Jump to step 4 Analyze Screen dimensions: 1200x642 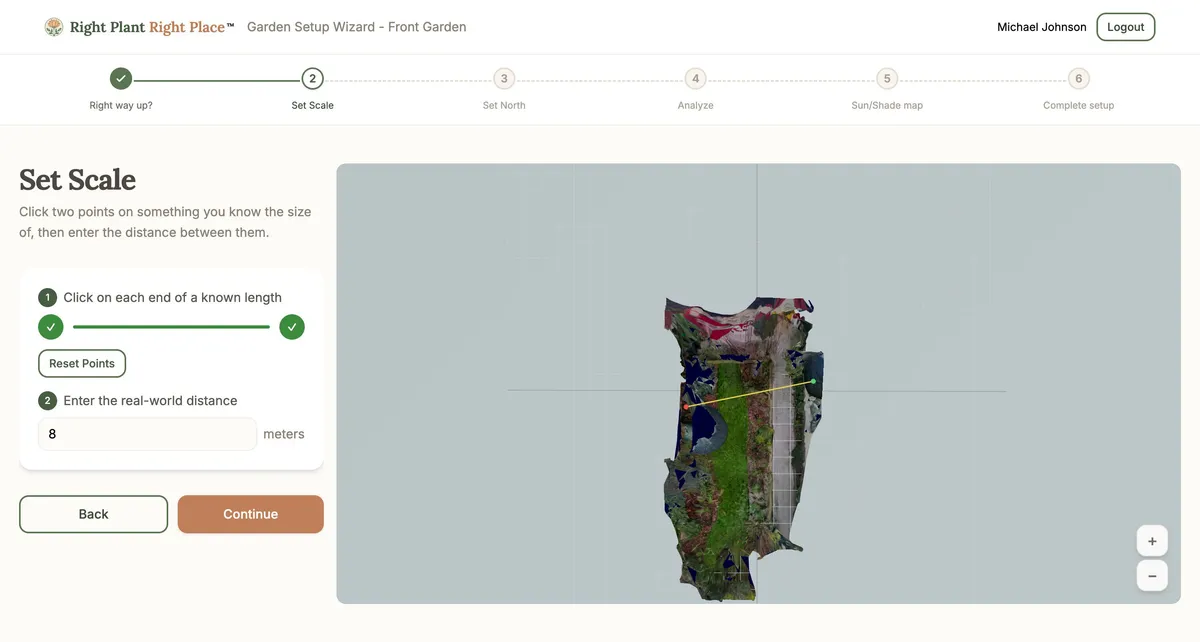pos(695,79)
